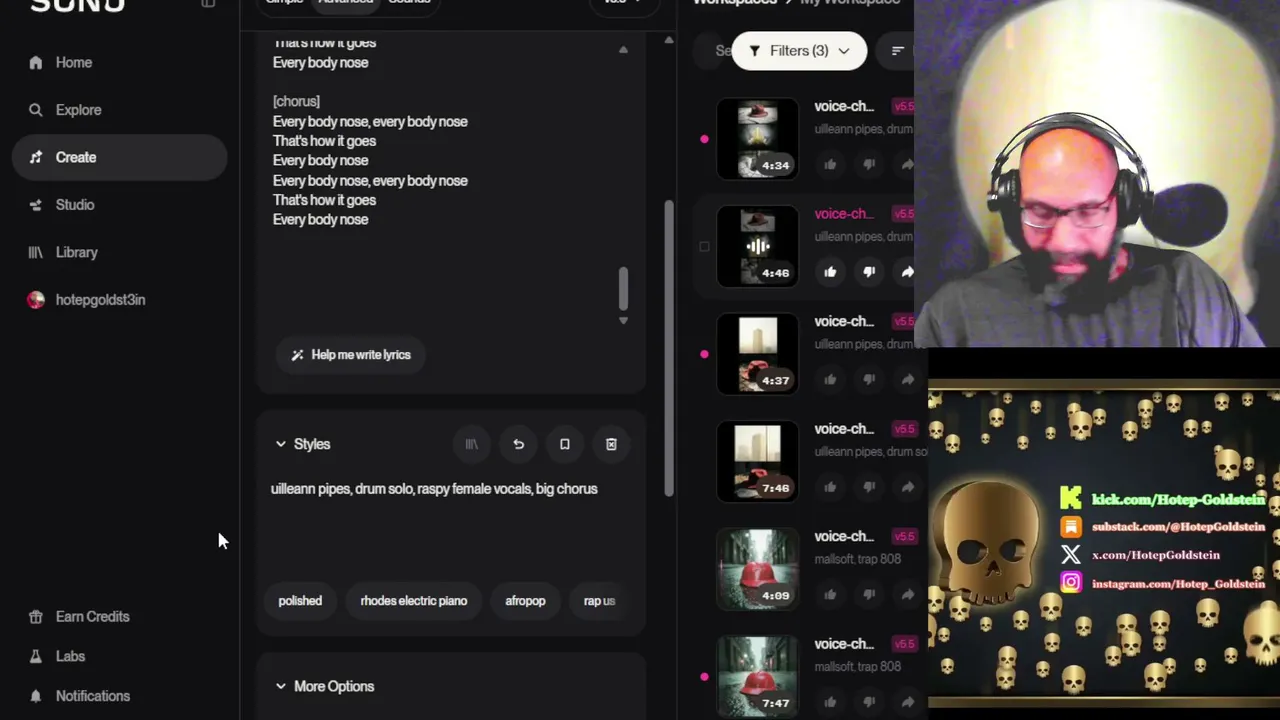Collapse the Styles section
This screenshot has width=1280, height=720.
[302, 444]
